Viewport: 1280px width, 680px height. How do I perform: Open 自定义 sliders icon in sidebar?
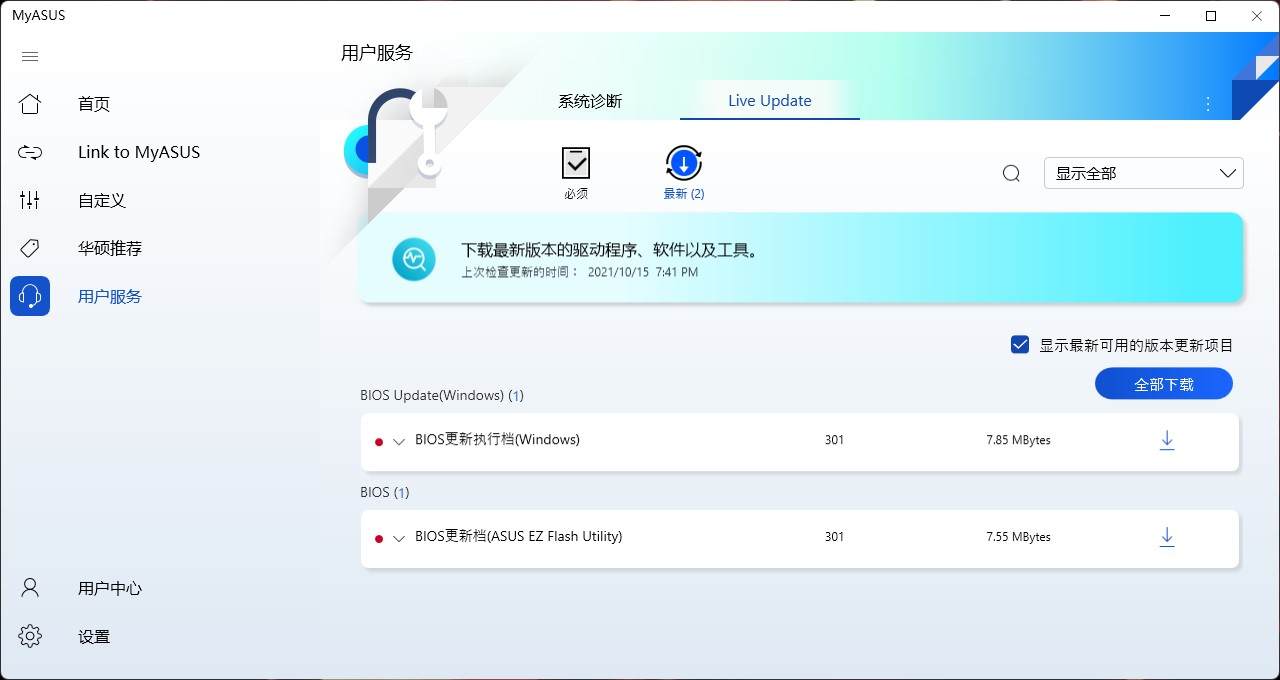tap(30, 200)
